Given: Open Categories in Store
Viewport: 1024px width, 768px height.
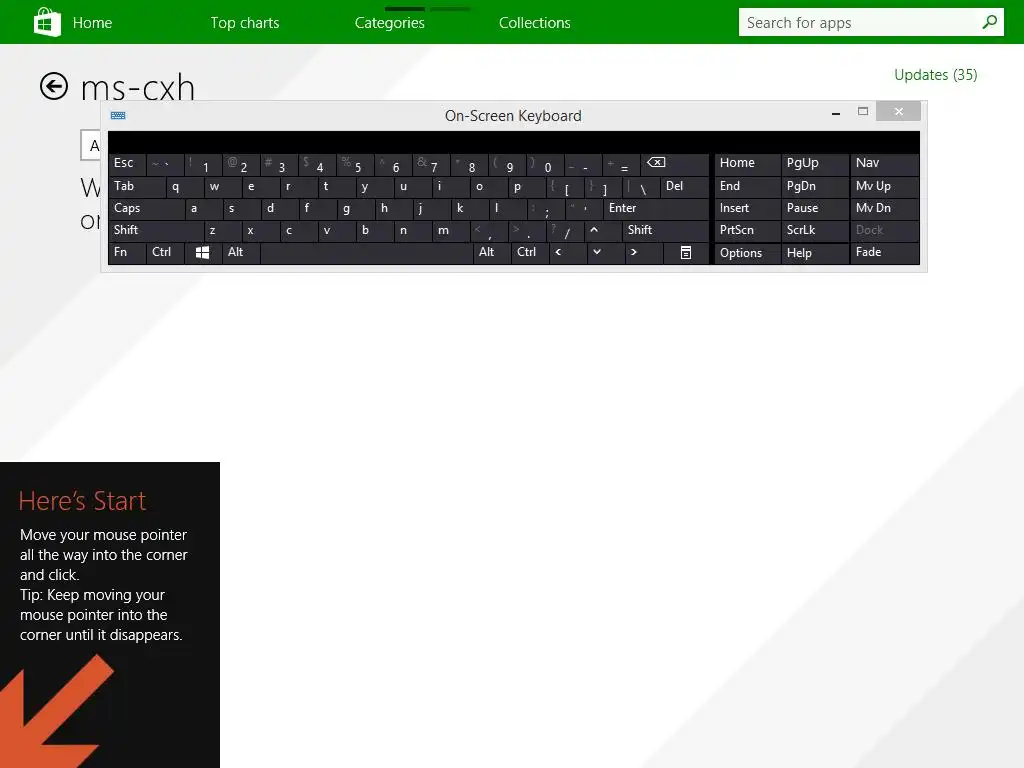Looking at the screenshot, I should click(x=390, y=23).
